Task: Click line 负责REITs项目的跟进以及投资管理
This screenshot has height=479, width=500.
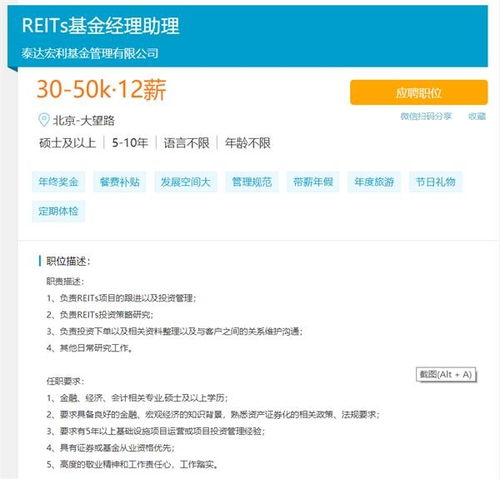Action: click(x=121, y=298)
